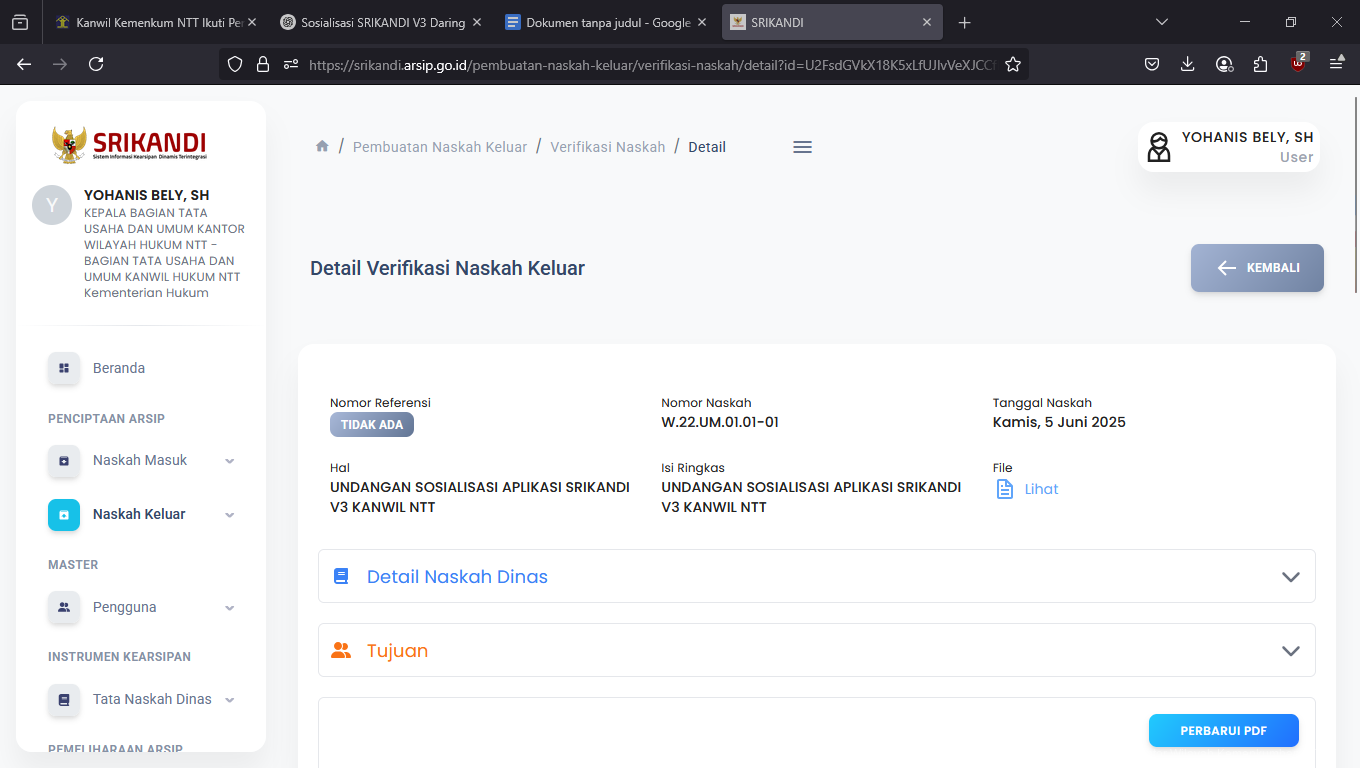Click browser forward arrow
Viewport: 1360px width, 768px height.
[60, 64]
